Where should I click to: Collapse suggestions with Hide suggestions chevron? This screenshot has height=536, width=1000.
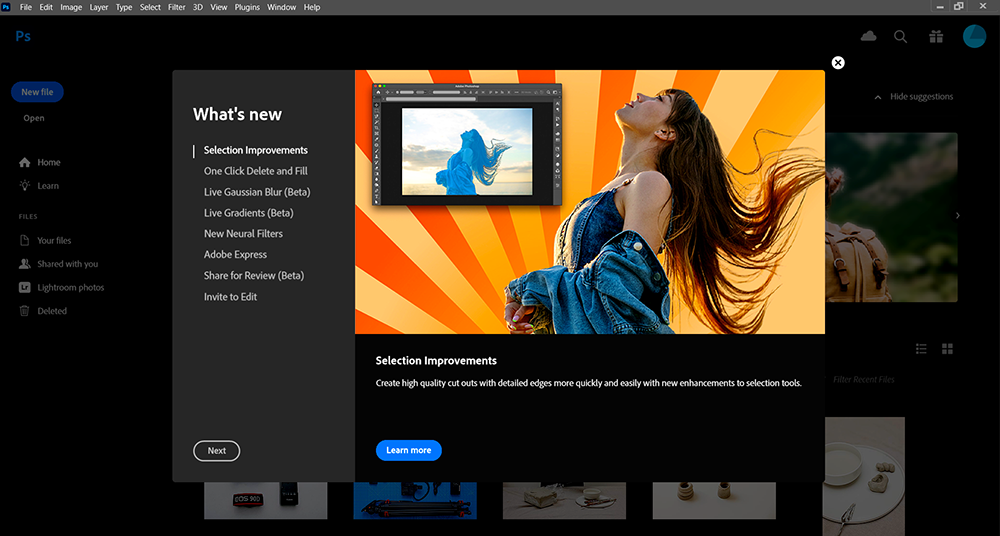878,97
